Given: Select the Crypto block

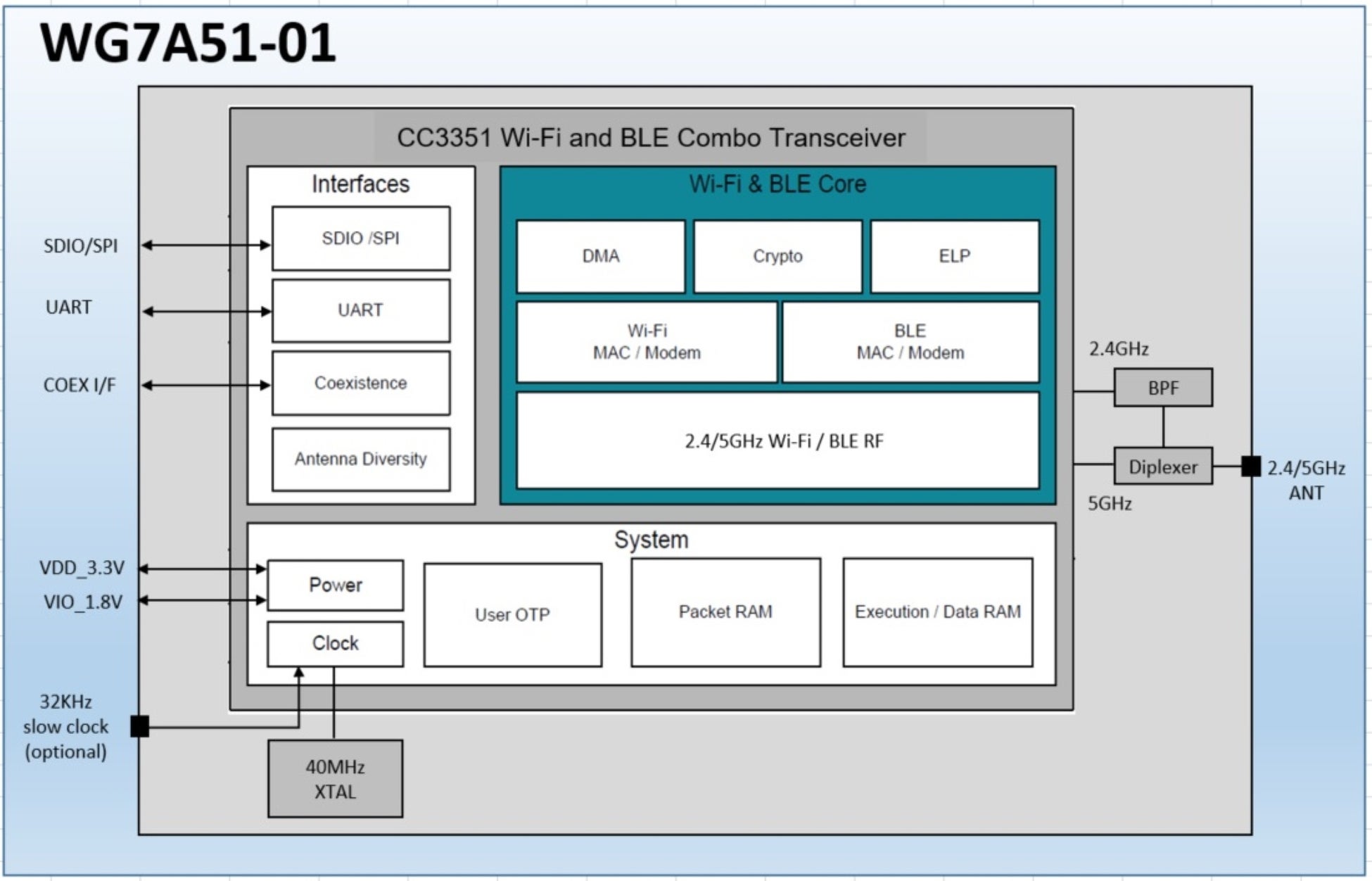Looking at the screenshot, I should point(777,256).
